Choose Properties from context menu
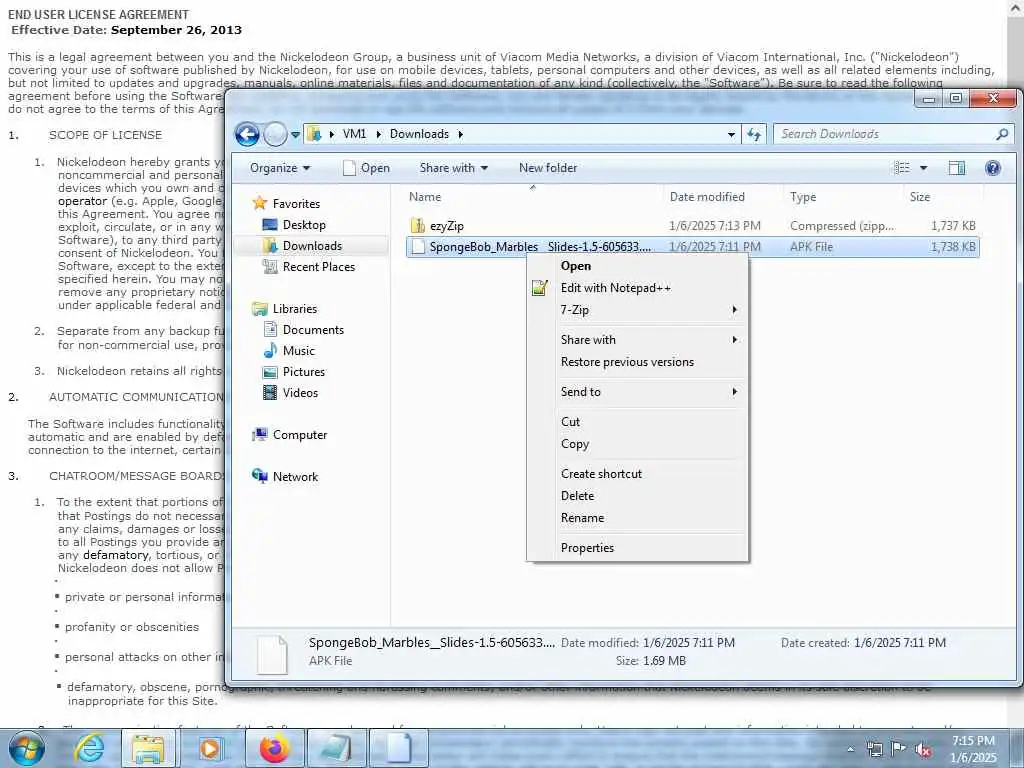1024x768 pixels. point(587,548)
